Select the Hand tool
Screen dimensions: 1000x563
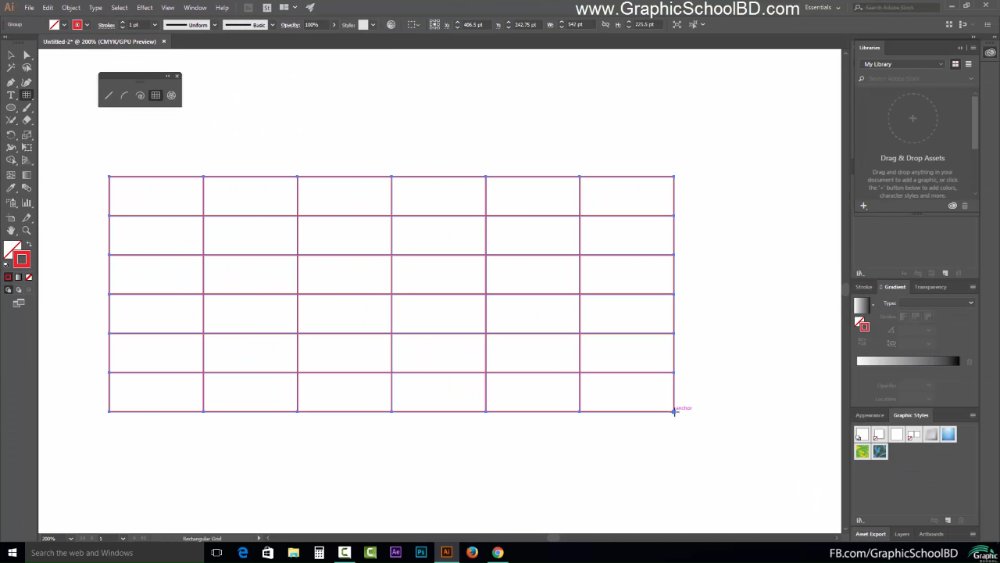click(x=11, y=230)
